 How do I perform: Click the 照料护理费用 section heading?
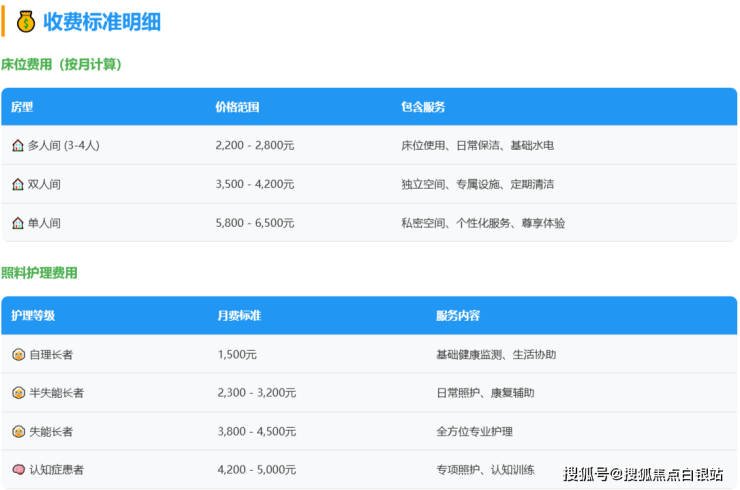(40, 273)
